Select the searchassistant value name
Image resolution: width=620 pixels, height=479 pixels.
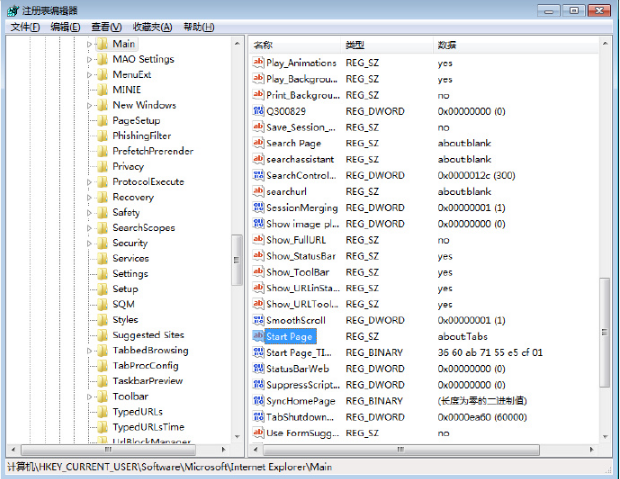(x=300, y=159)
